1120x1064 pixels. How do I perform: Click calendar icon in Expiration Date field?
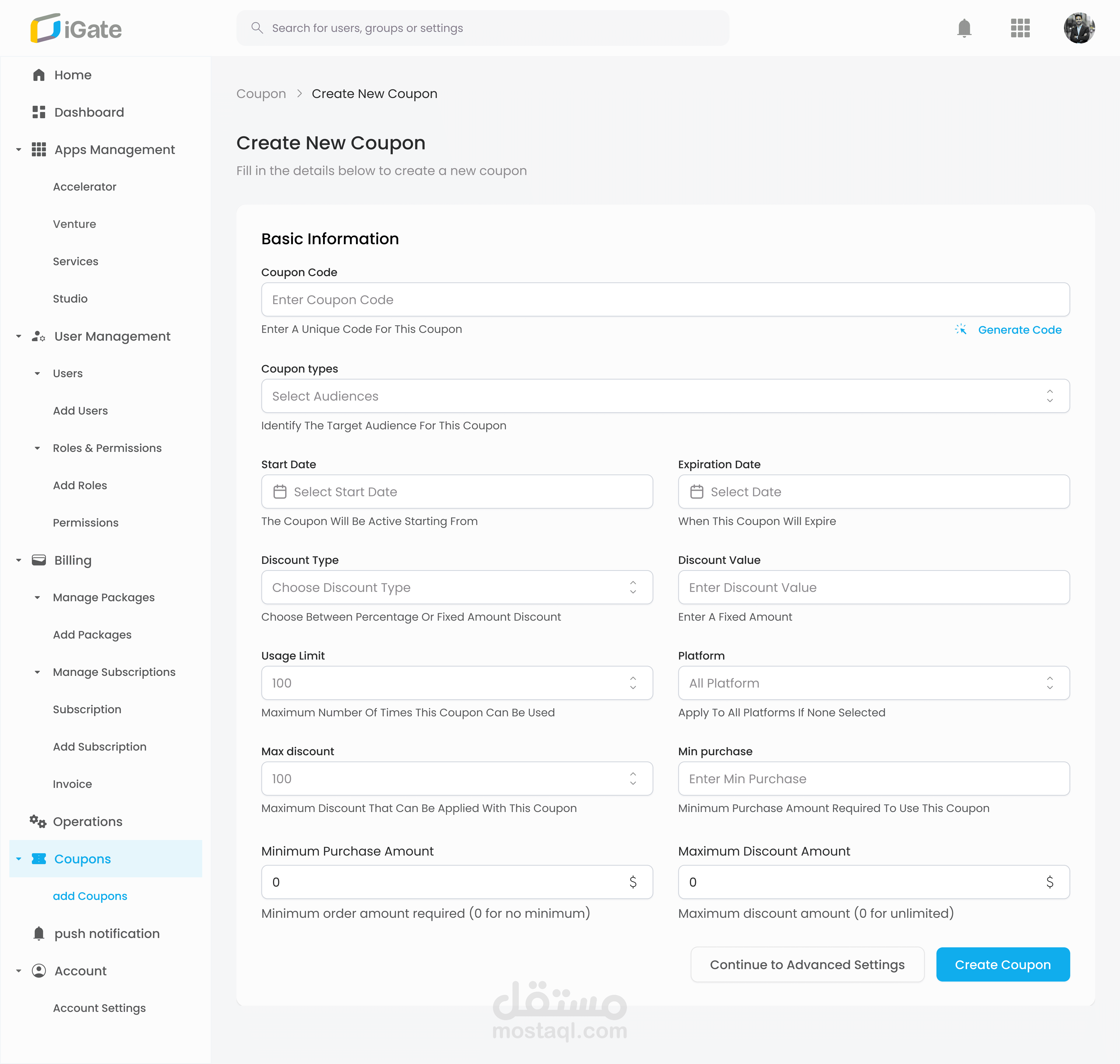click(696, 492)
